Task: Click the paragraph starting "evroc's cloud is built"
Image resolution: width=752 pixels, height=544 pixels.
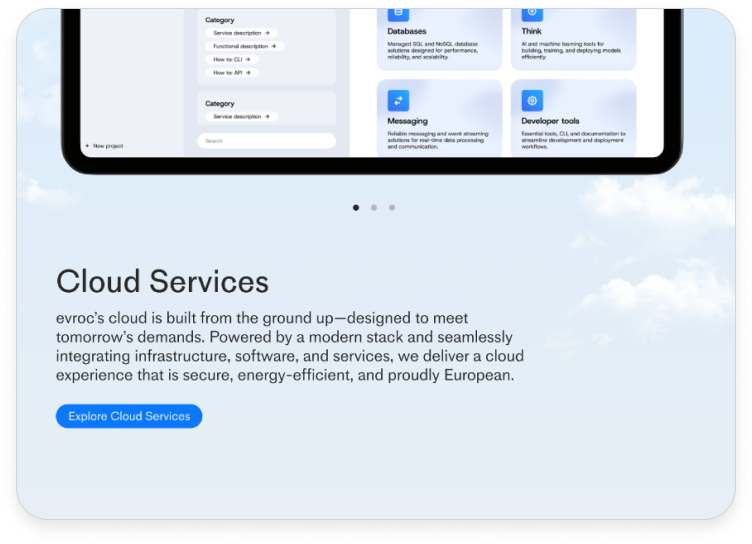Action: click(290, 346)
